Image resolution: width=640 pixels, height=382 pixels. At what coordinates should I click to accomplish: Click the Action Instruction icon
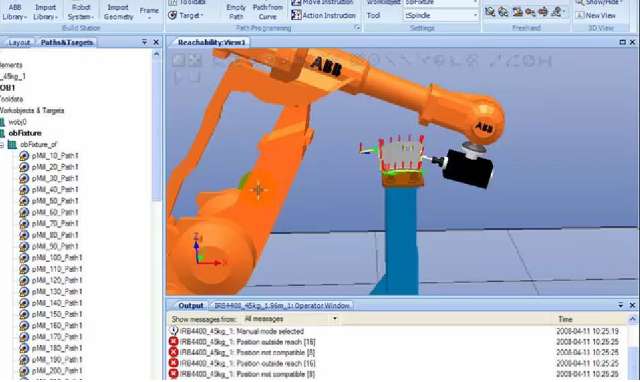point(296,15)
